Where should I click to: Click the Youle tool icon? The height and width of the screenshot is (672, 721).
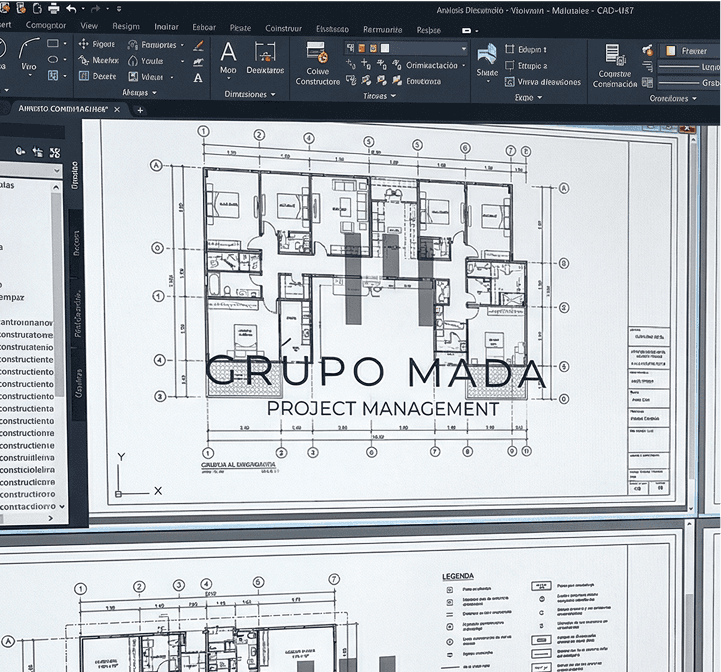click(x=133, y=61)
